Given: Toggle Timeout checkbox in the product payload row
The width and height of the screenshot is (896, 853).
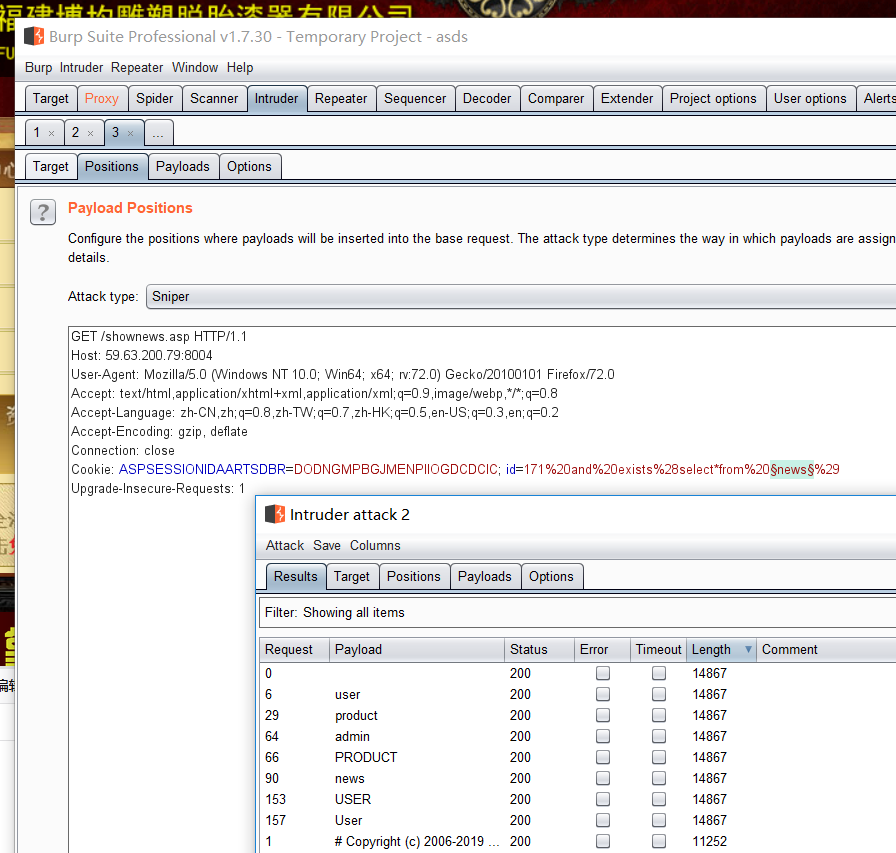Looking at the screenshot, I should [659, 715].
